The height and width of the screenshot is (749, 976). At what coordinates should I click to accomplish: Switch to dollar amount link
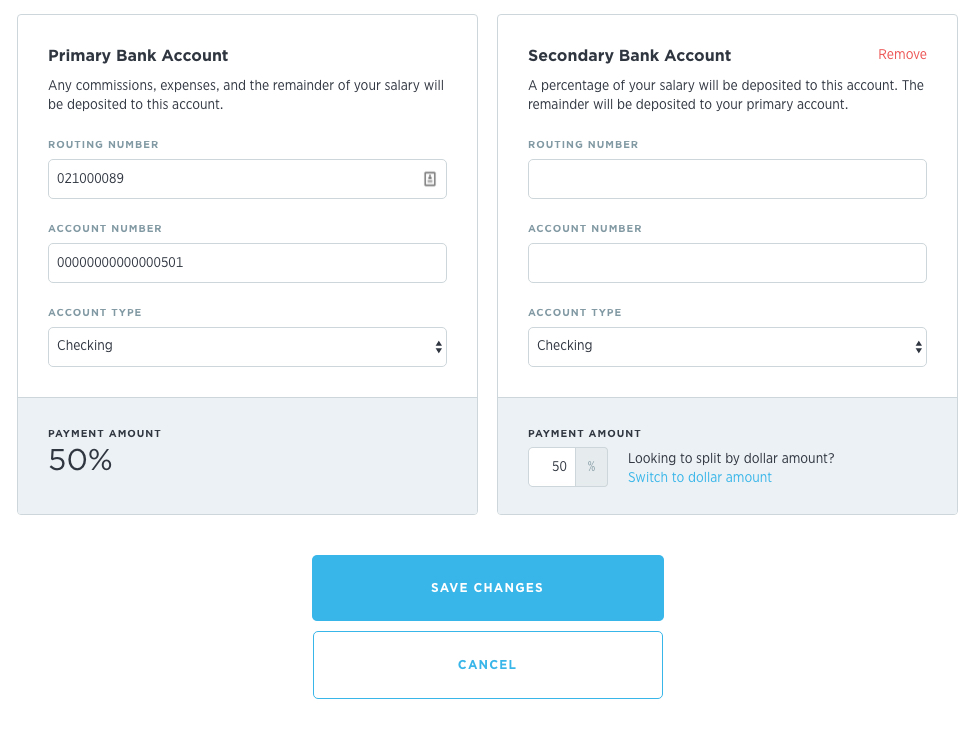click(x=700, y=478)
